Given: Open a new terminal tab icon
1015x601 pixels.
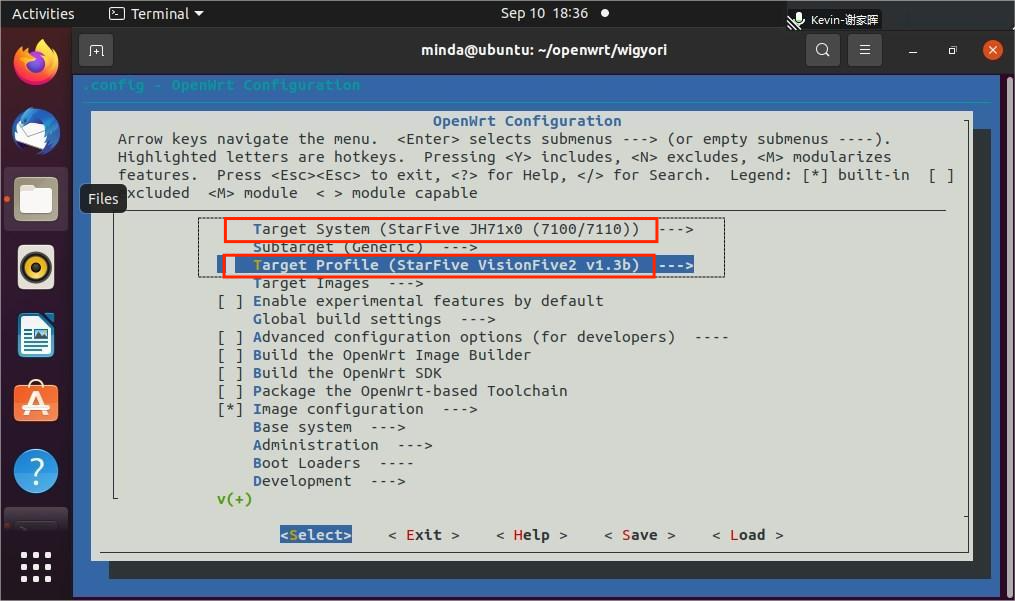Looking at the screenshot, I should [96, 51].
